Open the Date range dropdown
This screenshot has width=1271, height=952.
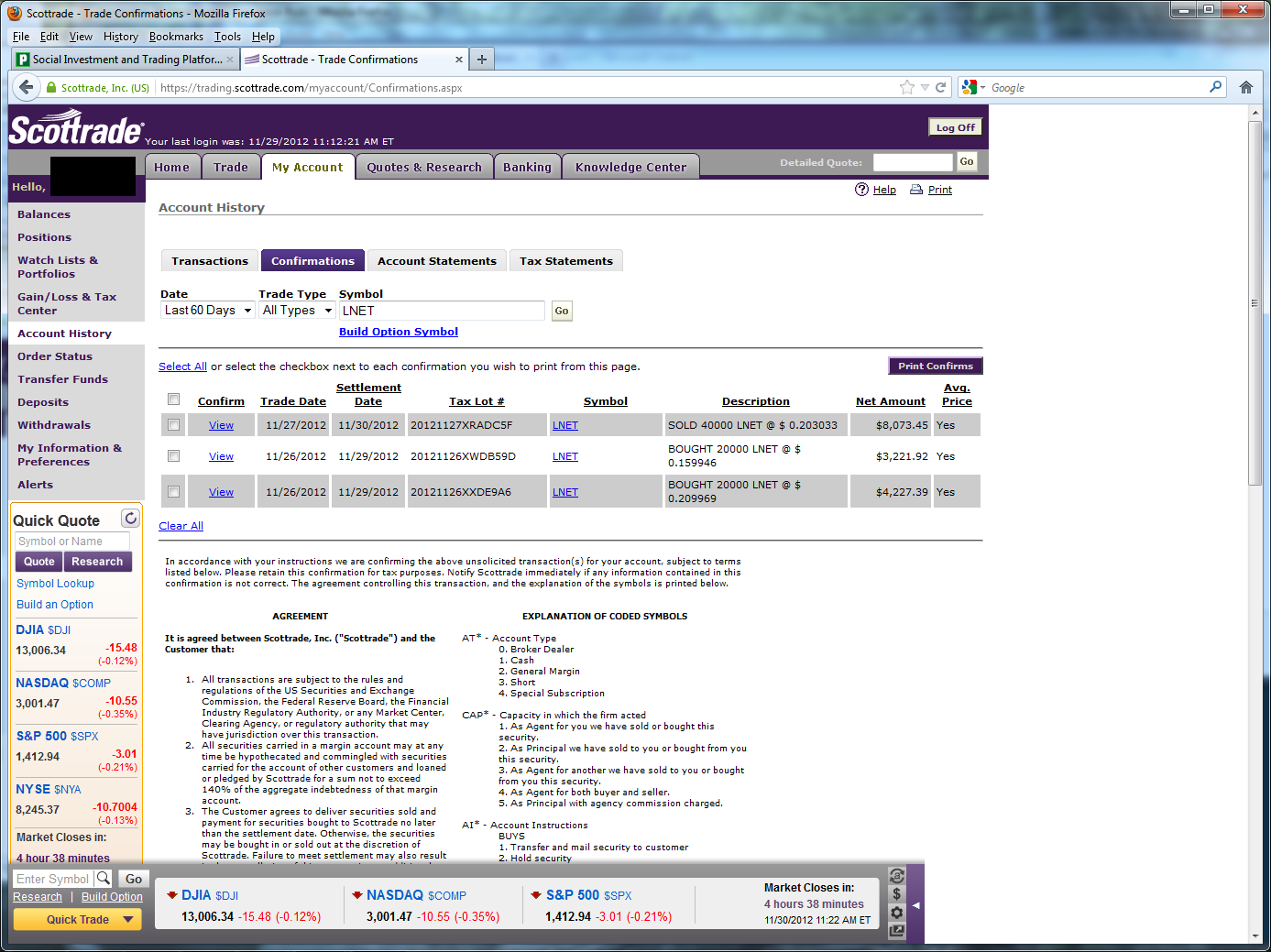point(207,311)
